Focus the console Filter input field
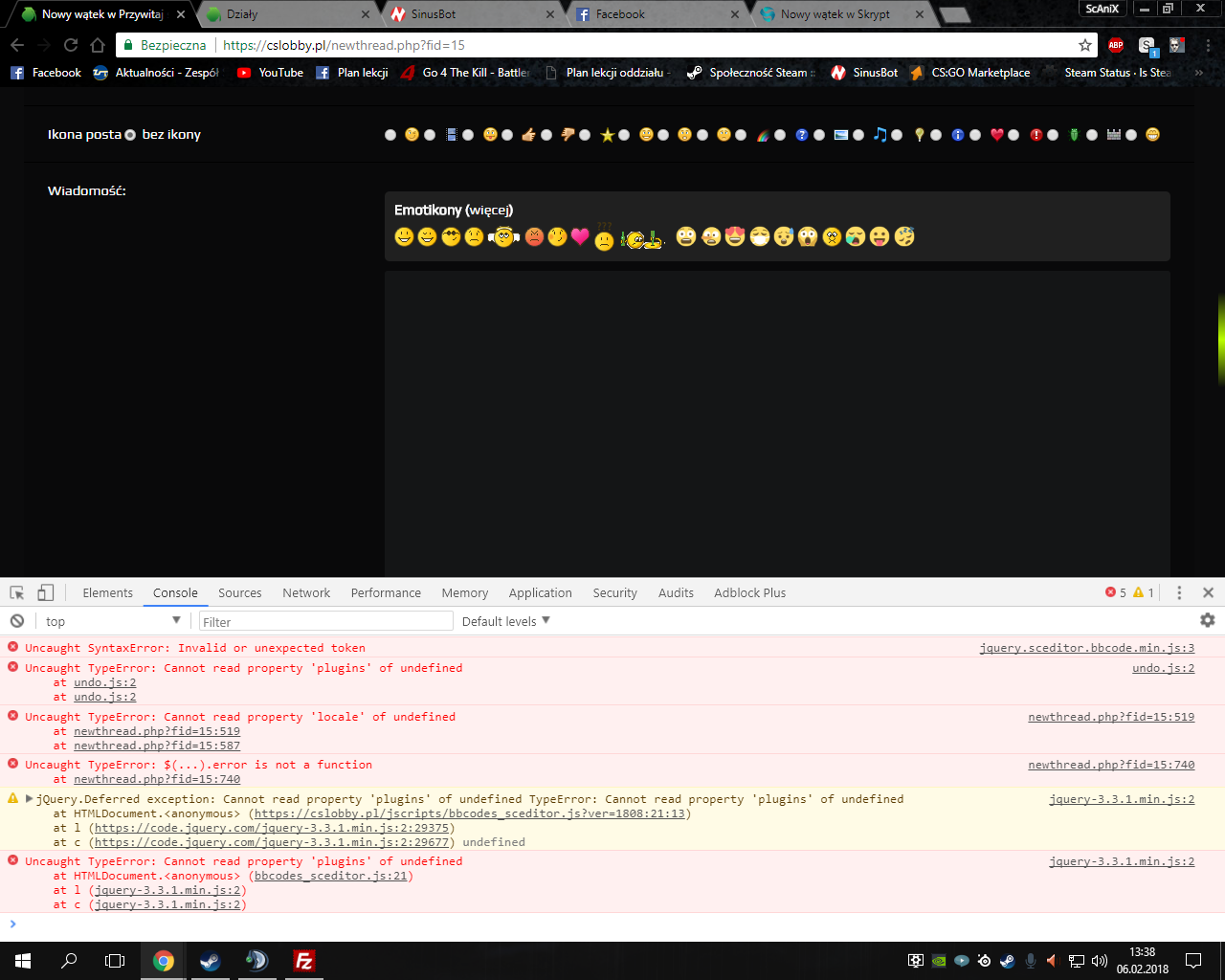 tap(325, 621)
